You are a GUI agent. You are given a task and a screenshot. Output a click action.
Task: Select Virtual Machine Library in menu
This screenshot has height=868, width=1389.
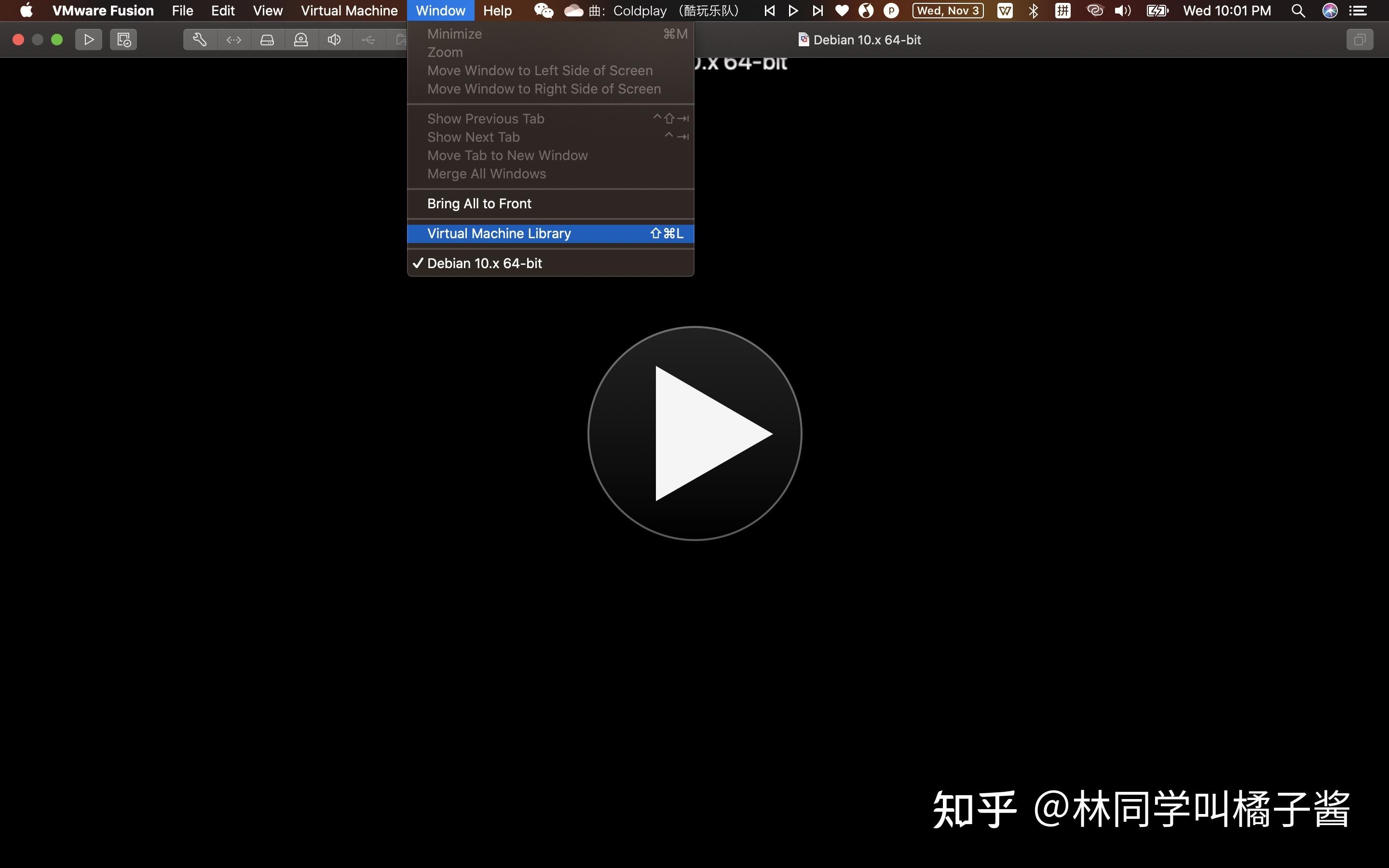[x=498, y=233]
